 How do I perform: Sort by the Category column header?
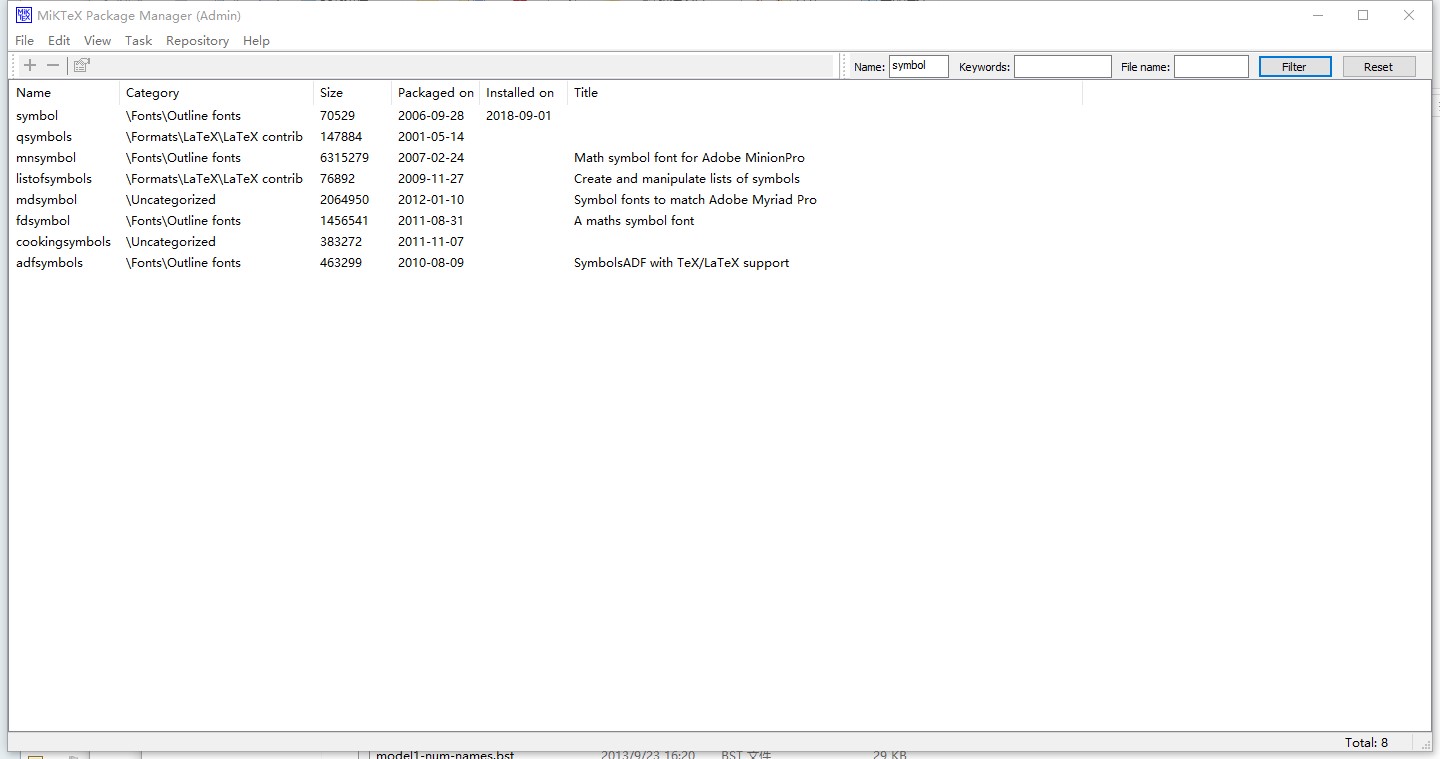click(216, 93)
